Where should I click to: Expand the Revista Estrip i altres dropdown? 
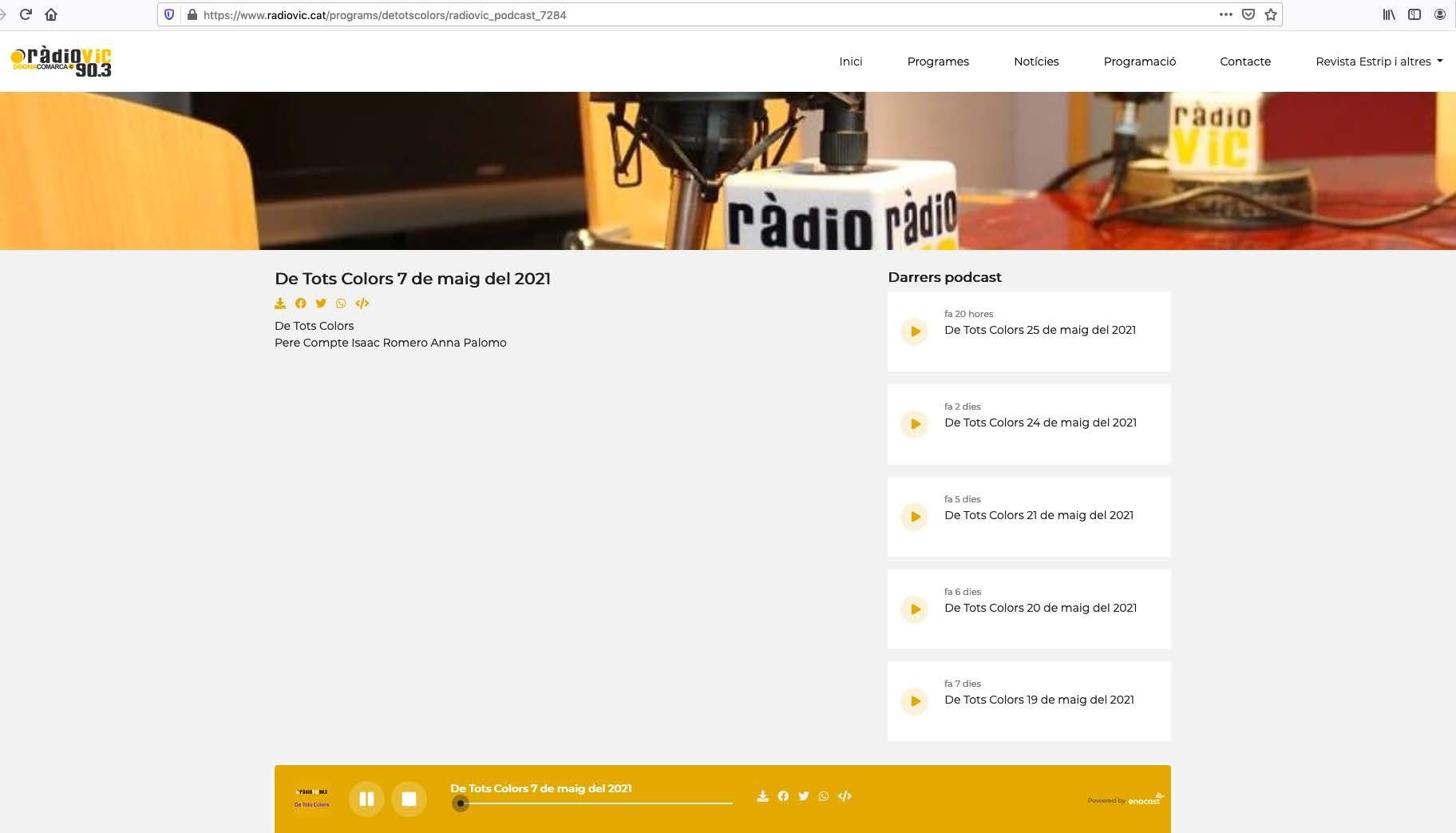(1379, 61)
